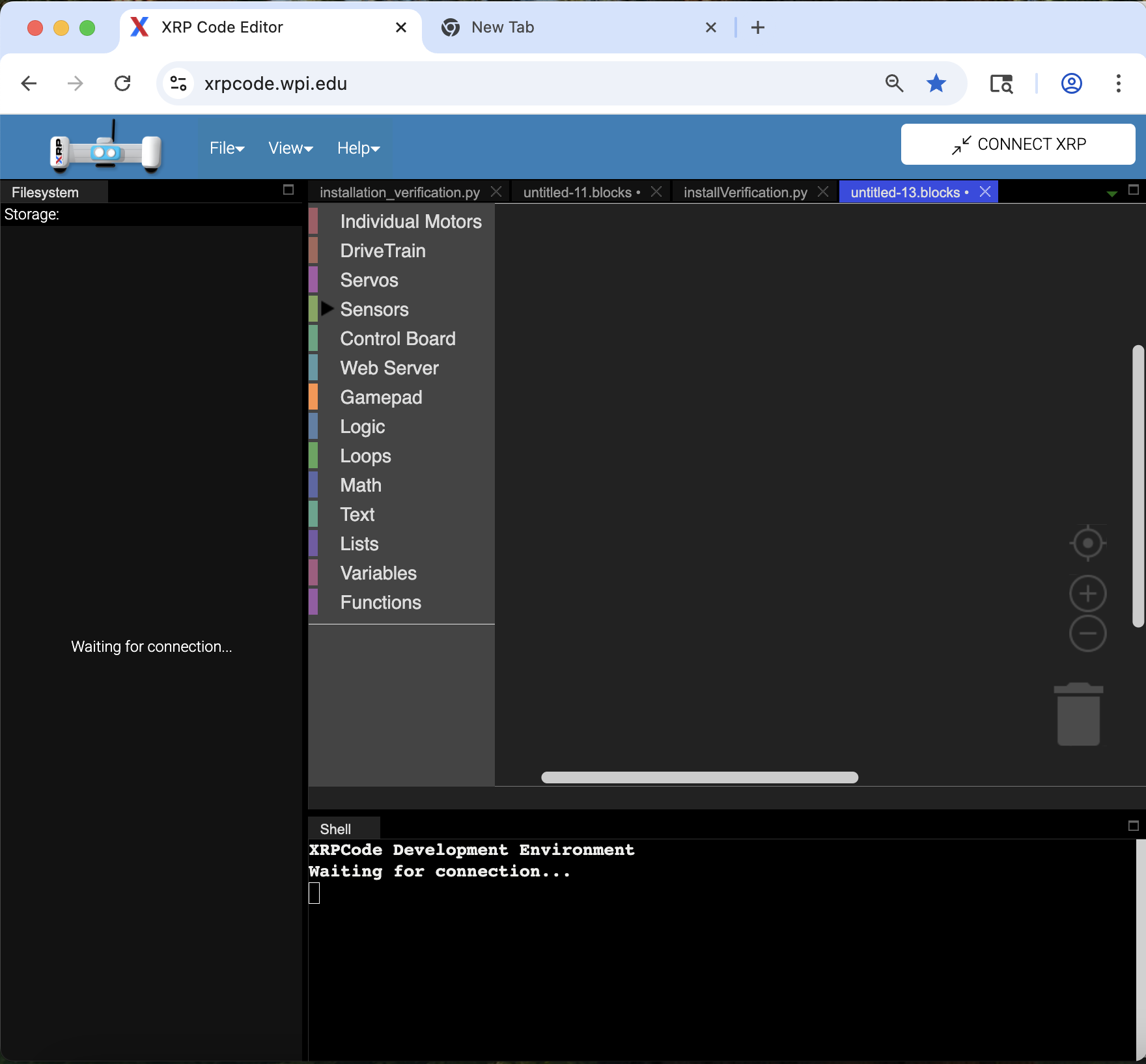Click the workspace horizontal scrollbar
Viewport: 1146px width, 1064px height.
click(x=700, y=777)
